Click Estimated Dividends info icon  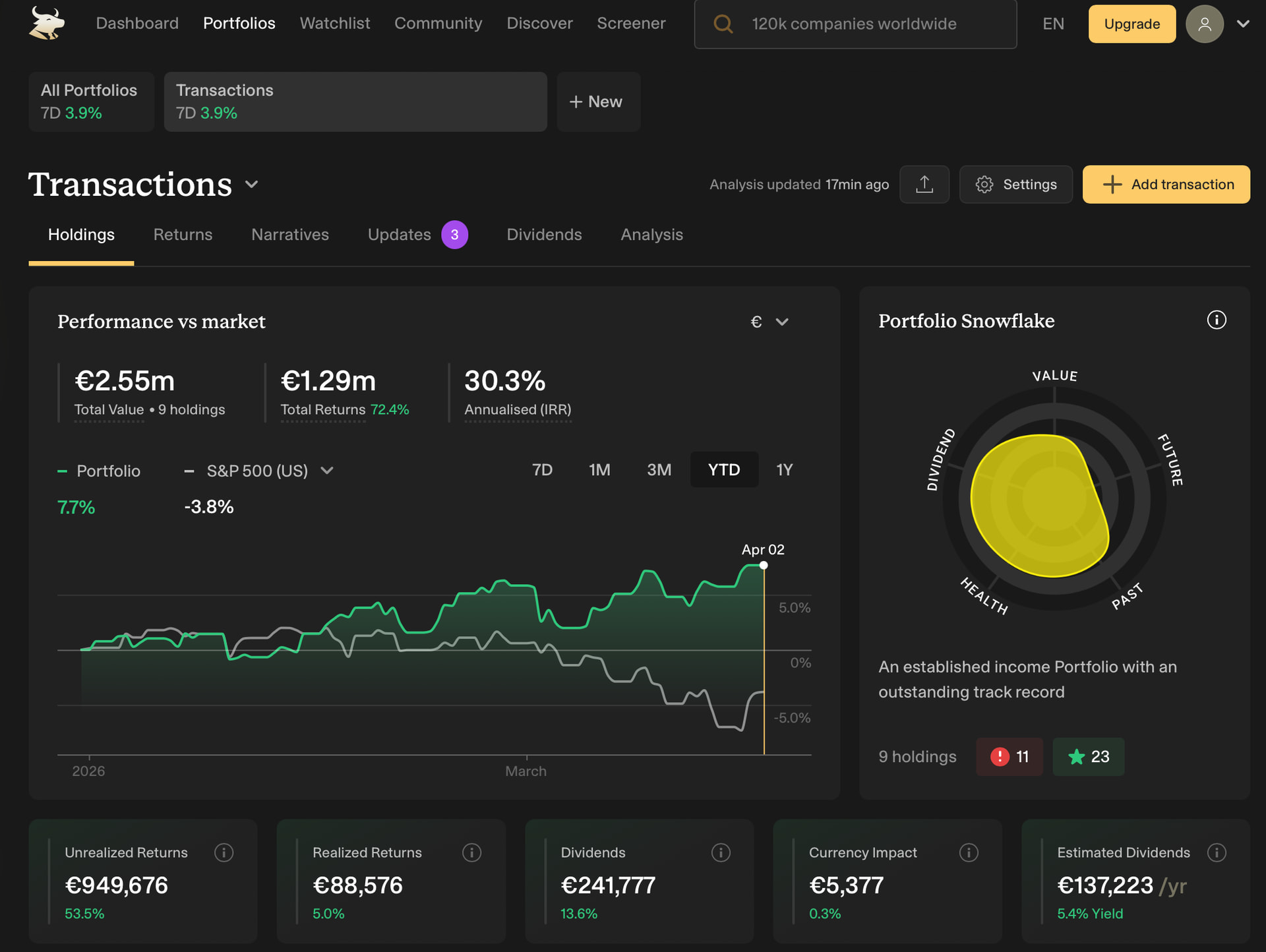point(1216,852)
